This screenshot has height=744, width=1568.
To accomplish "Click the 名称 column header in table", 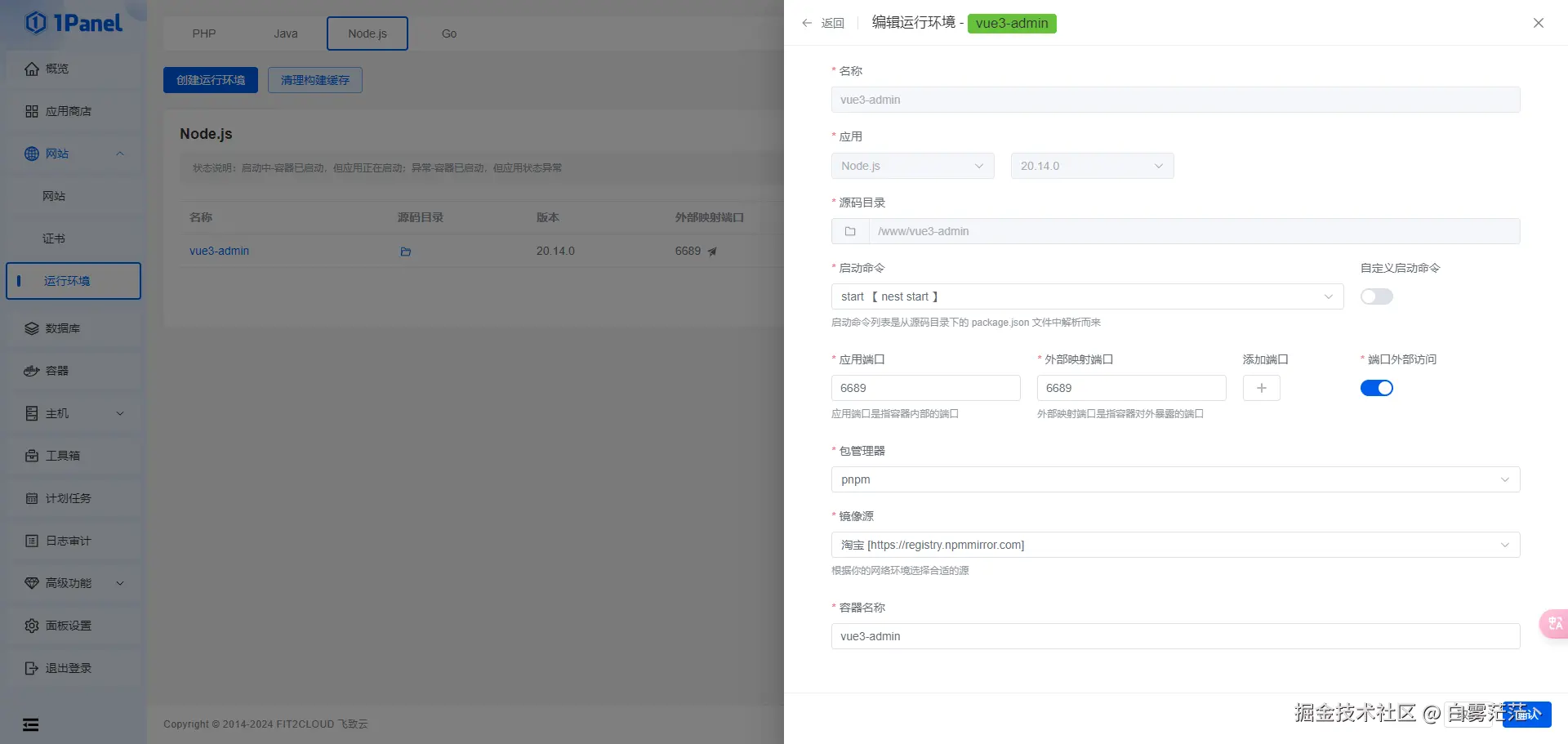I will 201,217.
